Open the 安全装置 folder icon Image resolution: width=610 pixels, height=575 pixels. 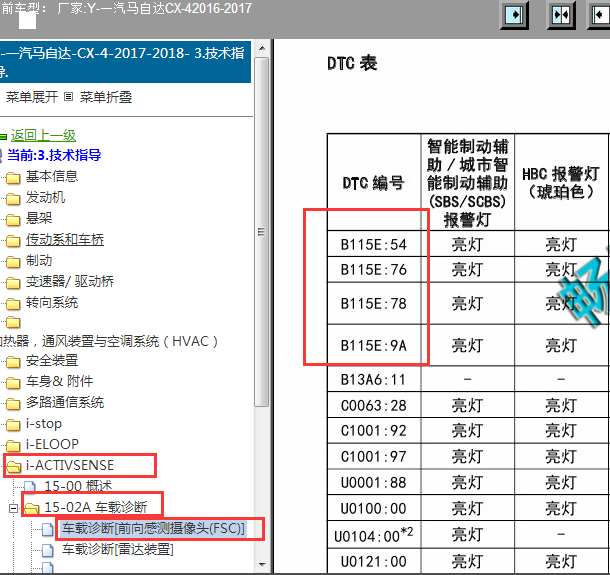click(13, 362)
